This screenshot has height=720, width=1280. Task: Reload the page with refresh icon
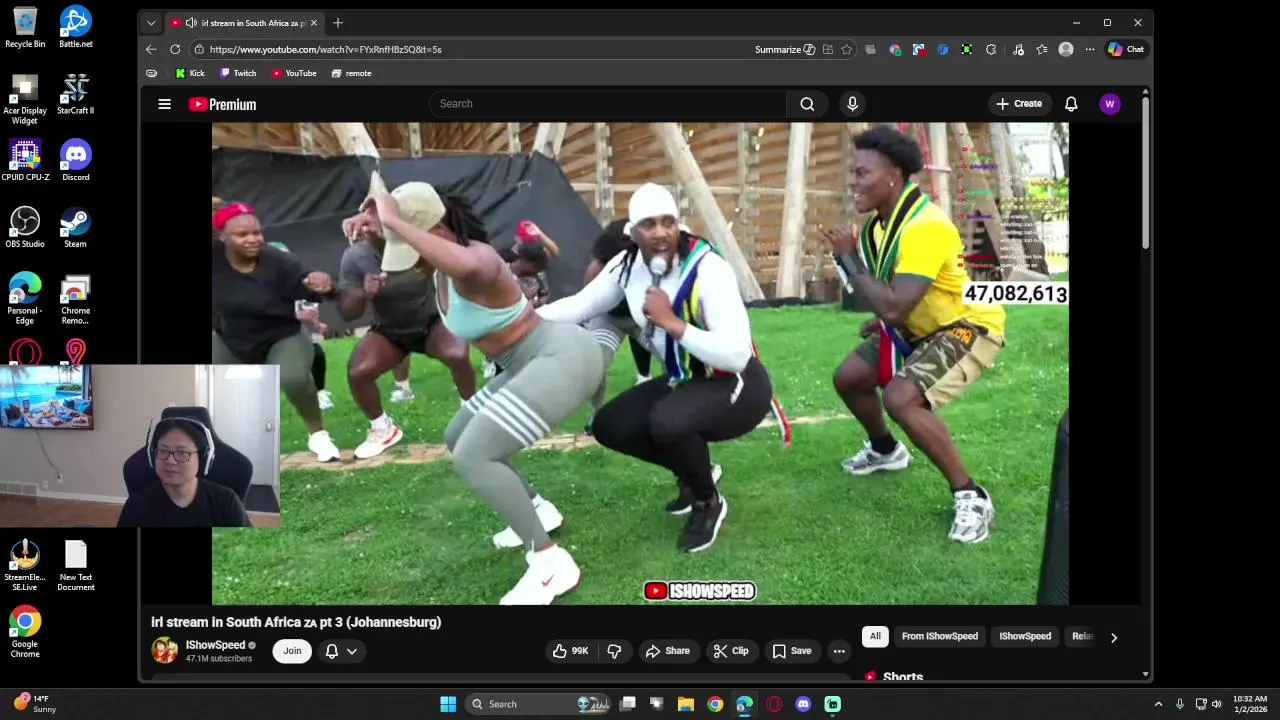click(x=175, y=49)
